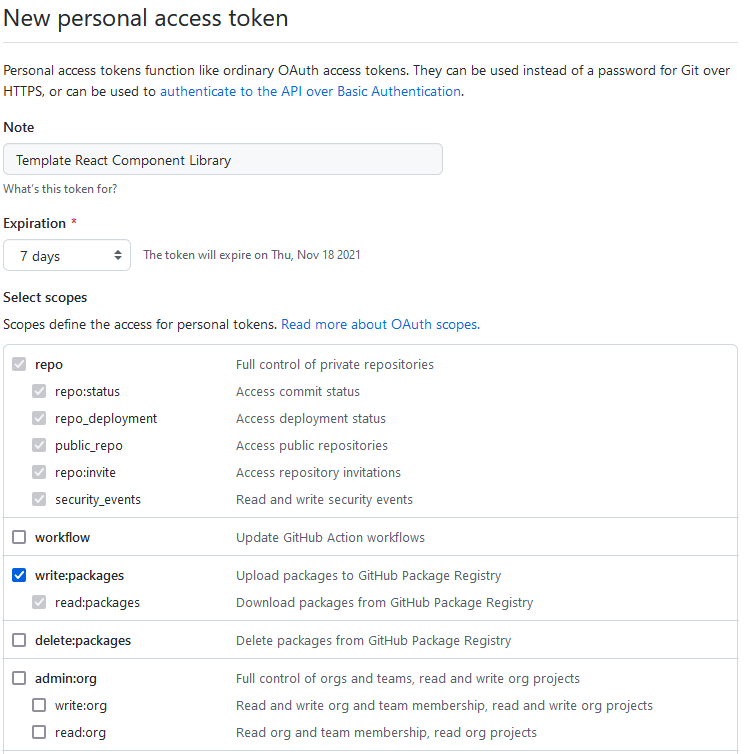Click the workflow scope label

tap(62, 537)
